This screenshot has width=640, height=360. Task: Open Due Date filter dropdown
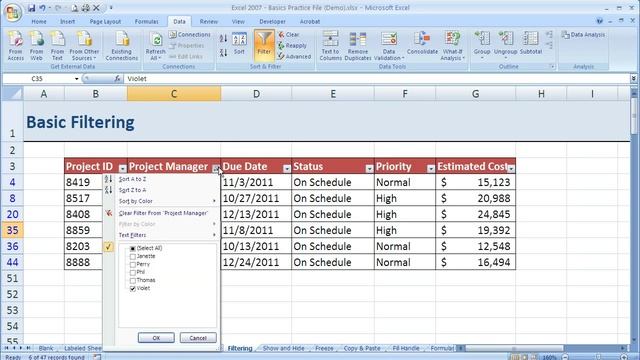point(287,168)
